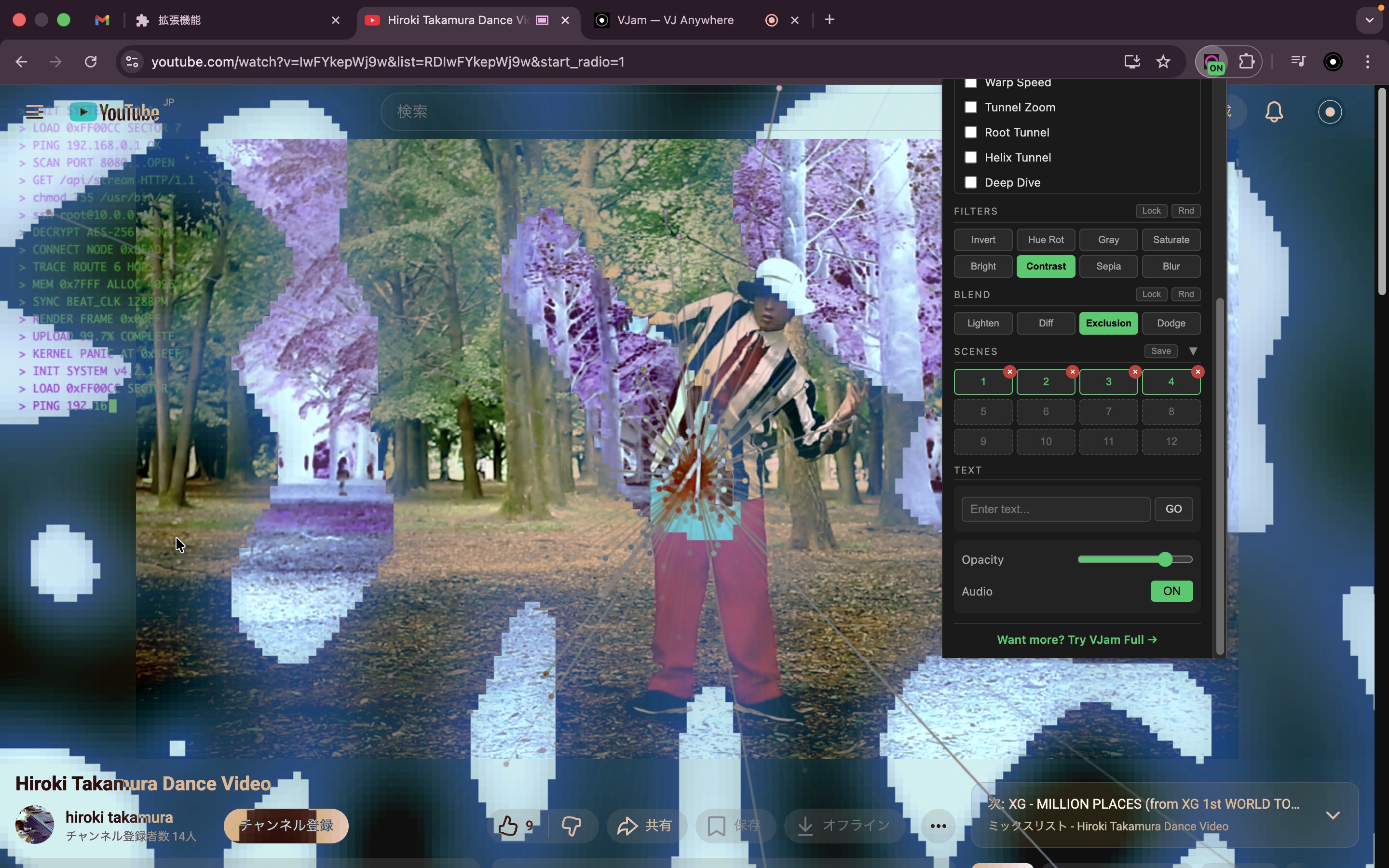Check the Deep Dive effect
This screenshot has height=868, width=1389.
[x=970, y=183]
